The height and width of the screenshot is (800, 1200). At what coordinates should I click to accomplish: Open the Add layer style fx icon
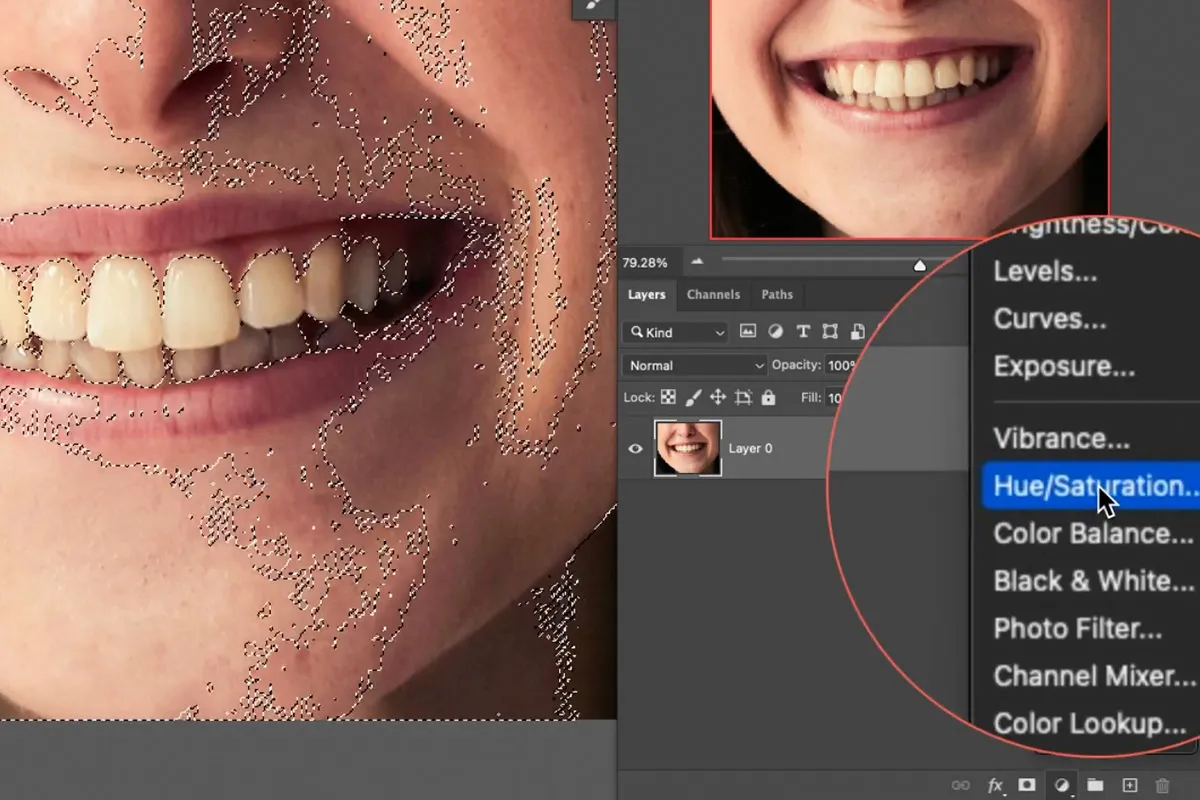click(995, 785)
